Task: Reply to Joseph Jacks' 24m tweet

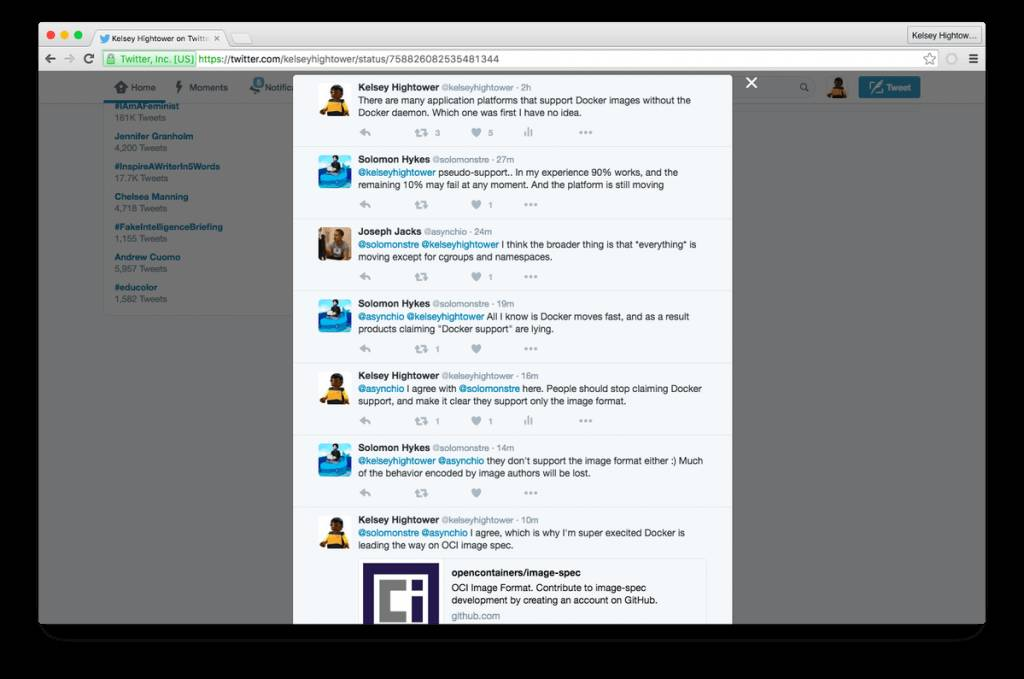Action: coord(365,277)
